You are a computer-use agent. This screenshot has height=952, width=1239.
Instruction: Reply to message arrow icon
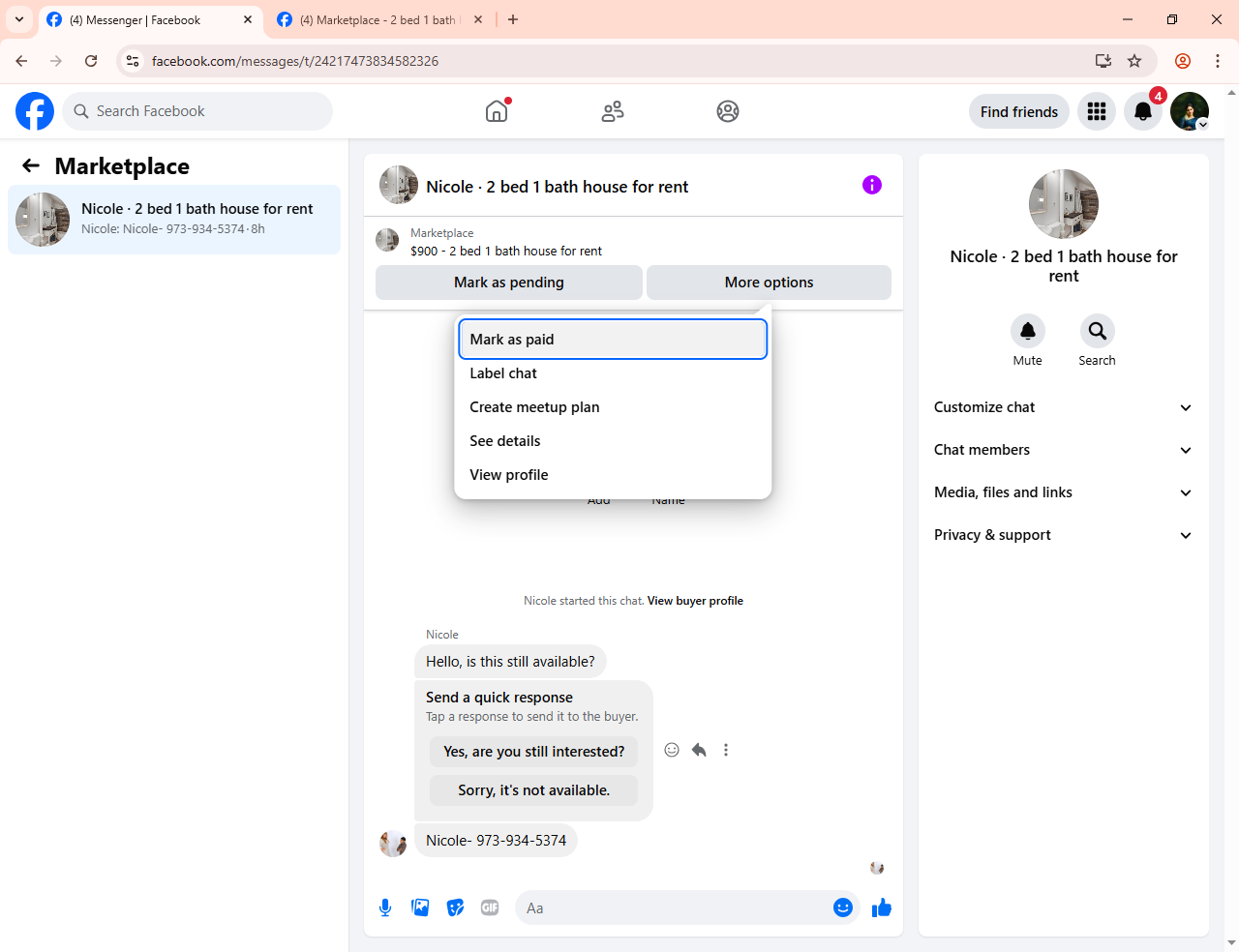click(x=699, y=750)
